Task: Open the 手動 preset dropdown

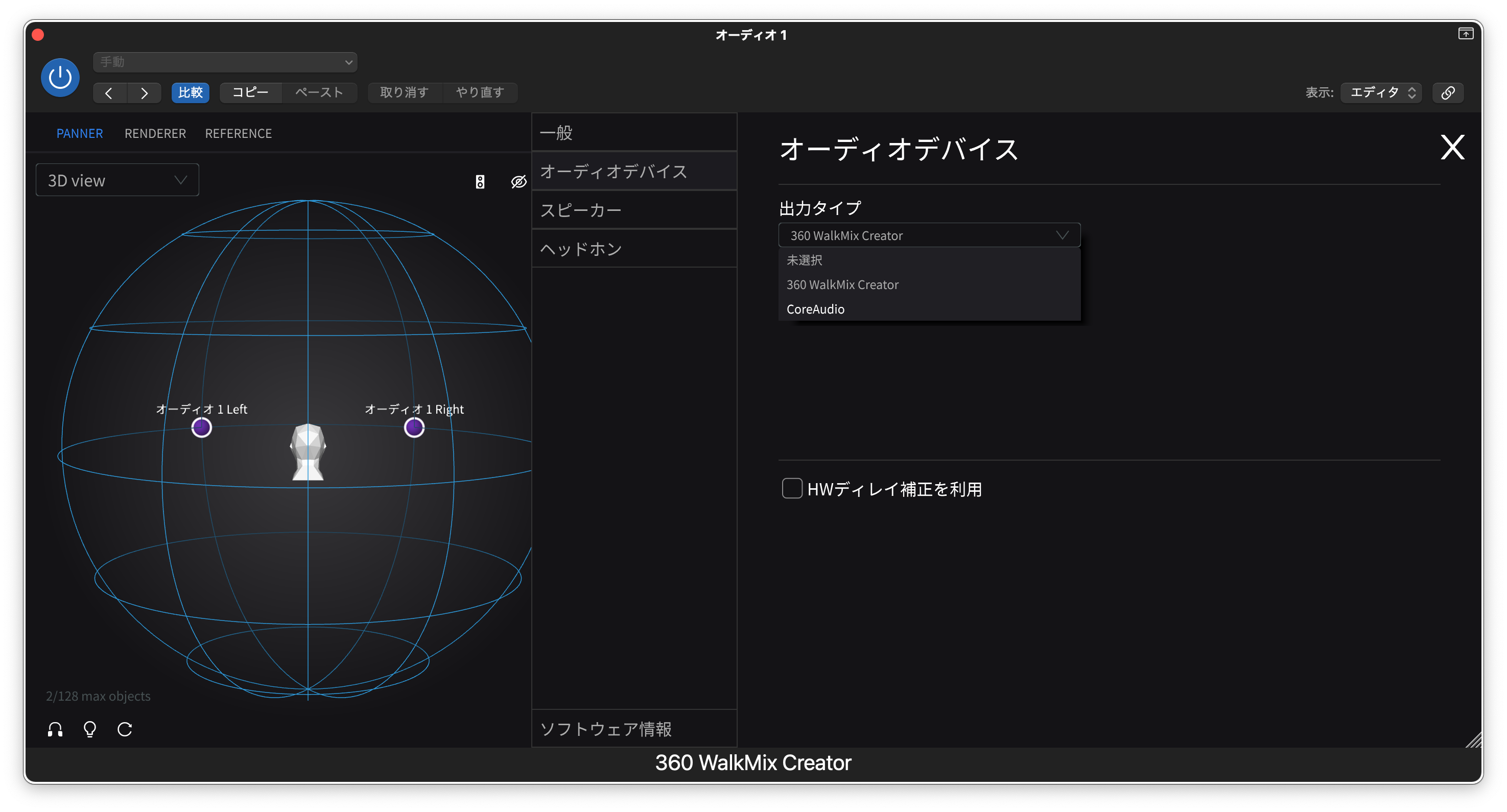Action: pos(225,62)
